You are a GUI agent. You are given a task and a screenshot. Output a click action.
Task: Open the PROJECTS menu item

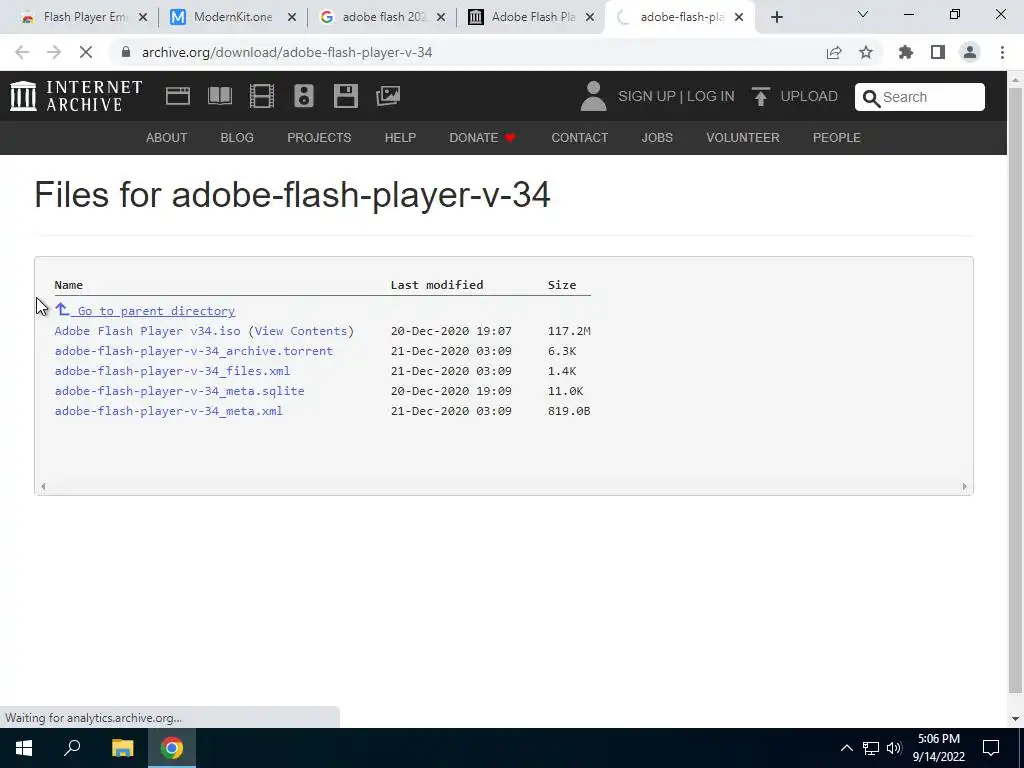[x=319, y=138]
